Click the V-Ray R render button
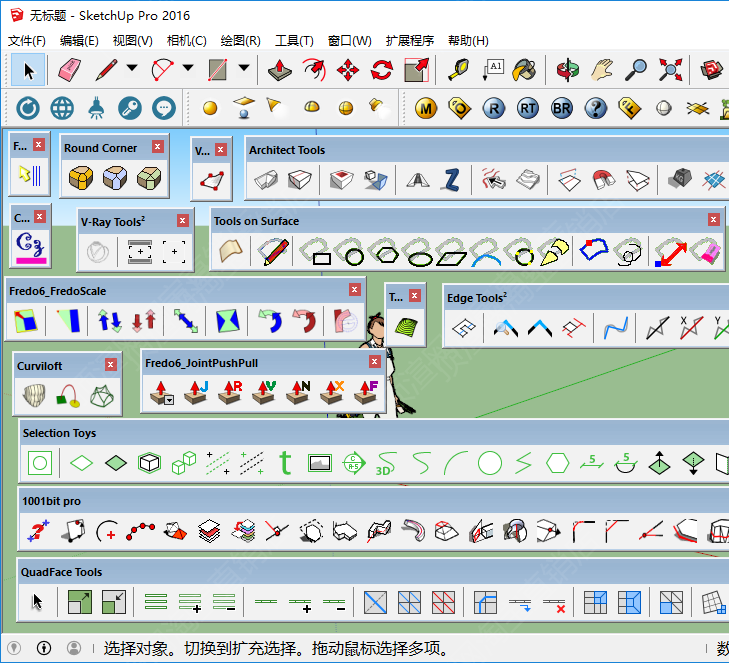736x663 pixels. 494,108
